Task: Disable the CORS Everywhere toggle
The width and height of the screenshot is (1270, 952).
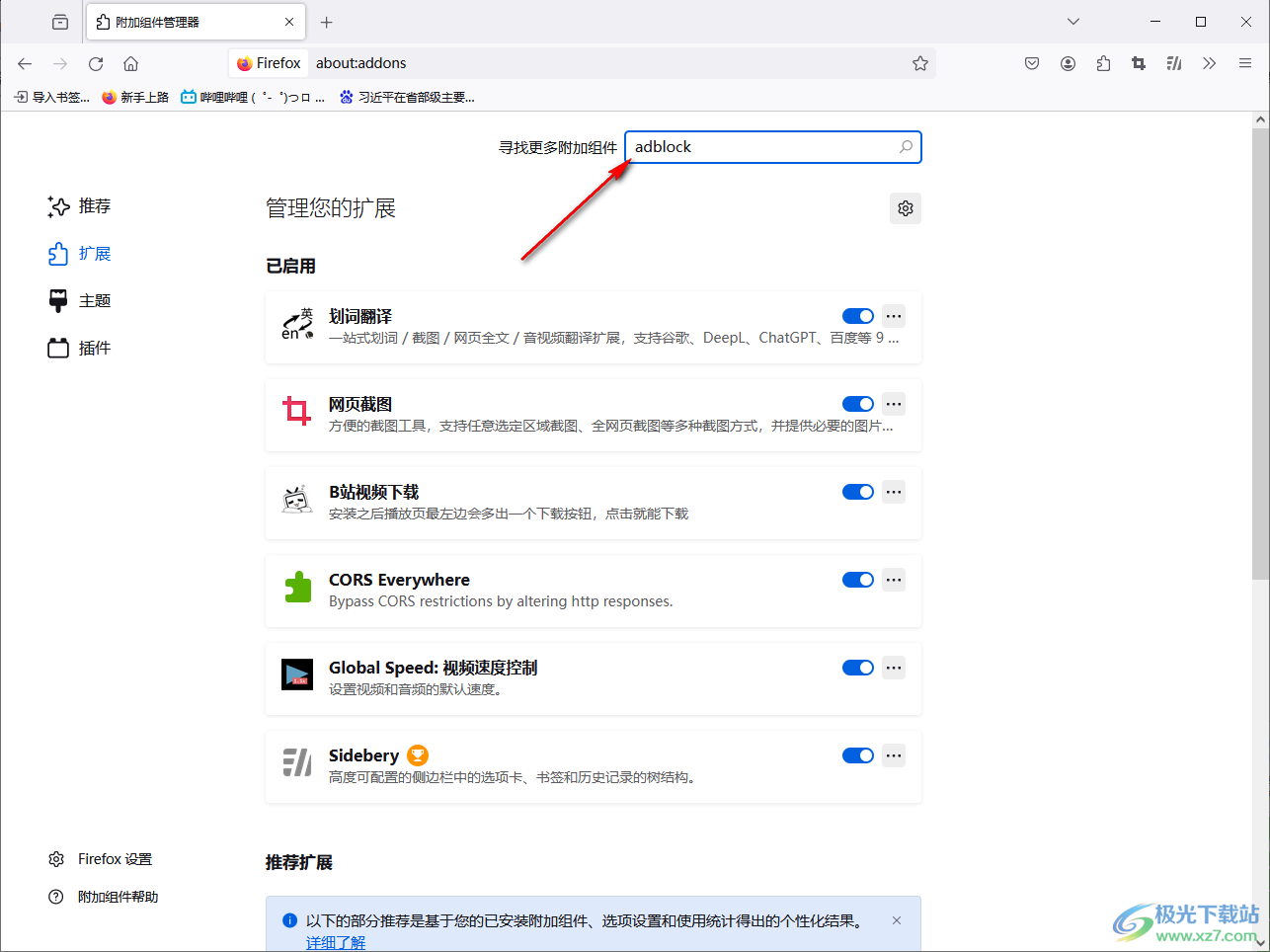Action: [x=858, y=580]
